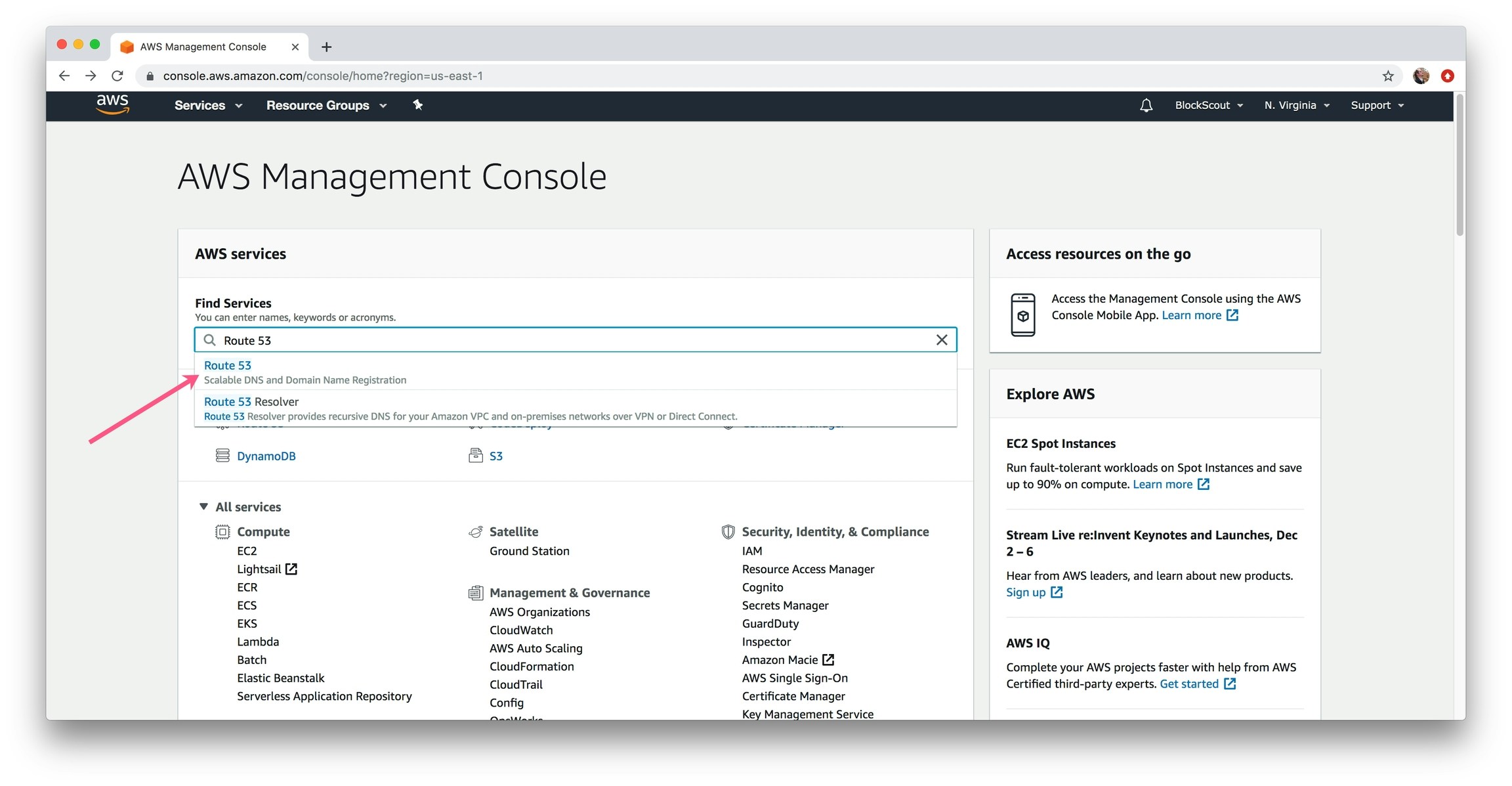1512x786 pixels.
Task: Expand the Resource Groups dropdown
Action: 326,105
